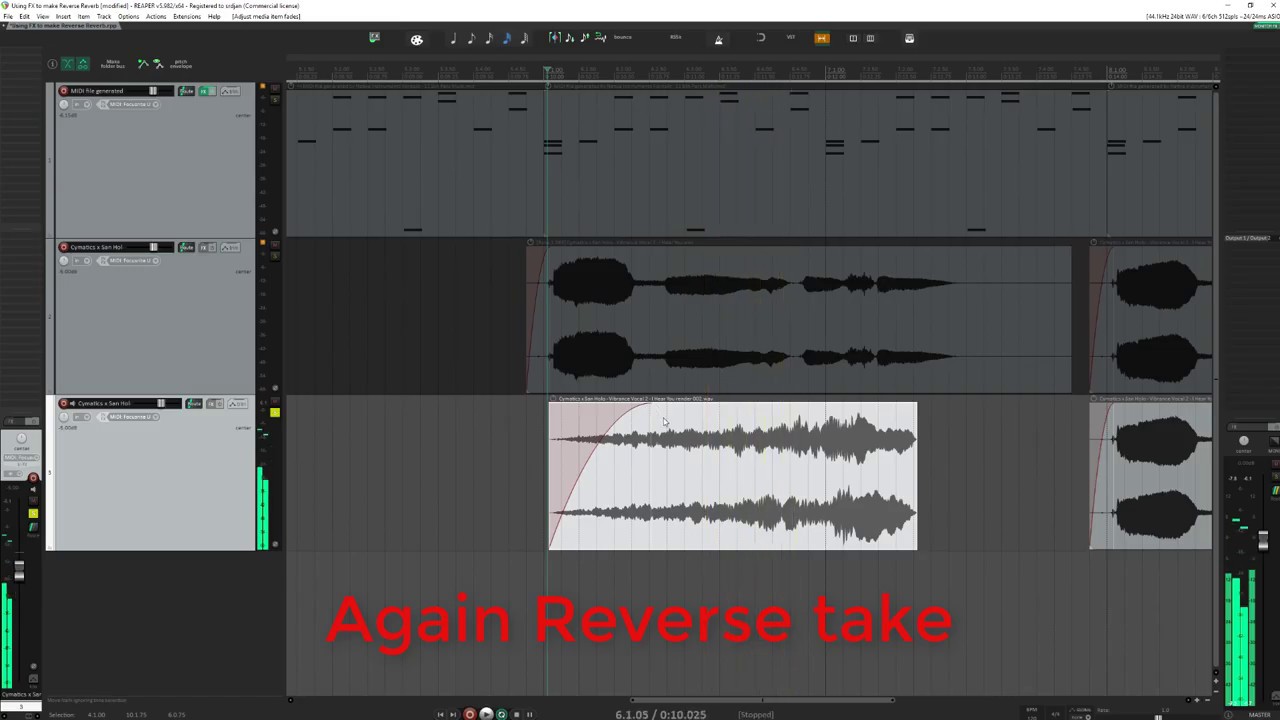Click the metronome icon in toolbar
Screen dimensions: 1280x720
(718, 39)
